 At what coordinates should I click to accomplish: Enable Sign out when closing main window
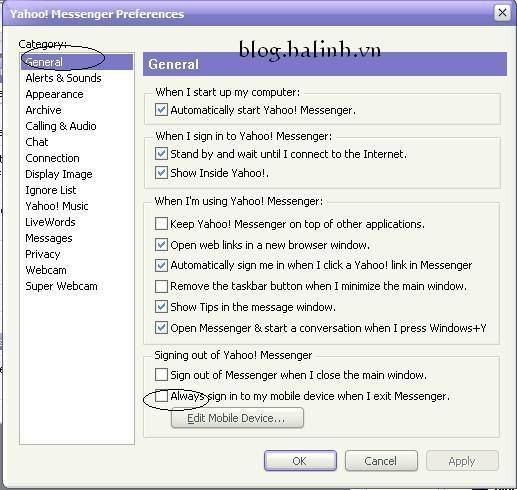[x=161, y=375]
